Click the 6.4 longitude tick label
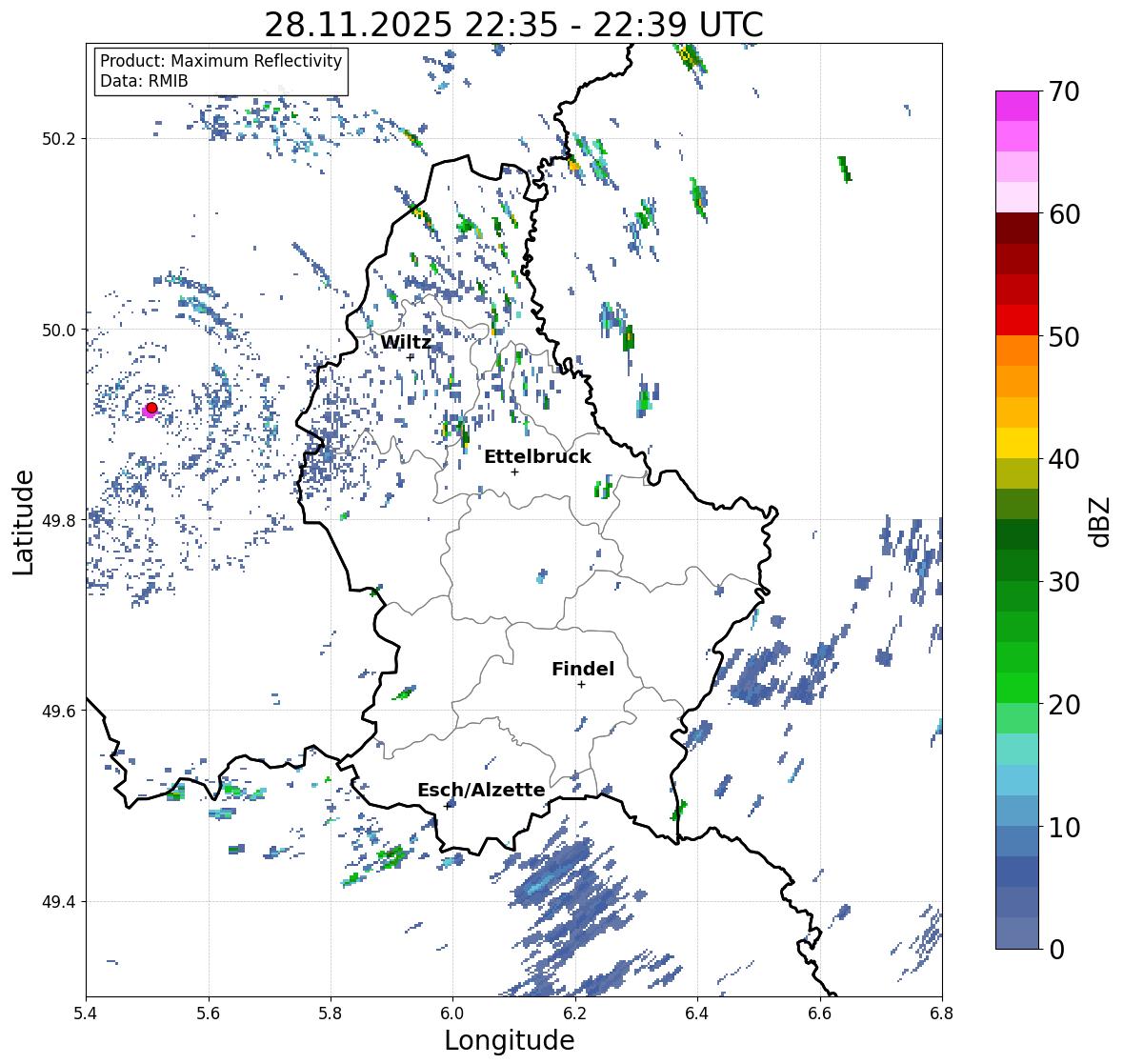Viewport: 1123px width, 1064px height. coord(697,1013)
